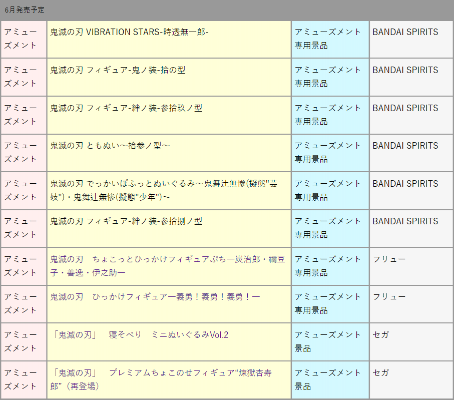Click the last セガ maker cell
The width and height of the screenshot is (454, 400).
coord(411,380)
